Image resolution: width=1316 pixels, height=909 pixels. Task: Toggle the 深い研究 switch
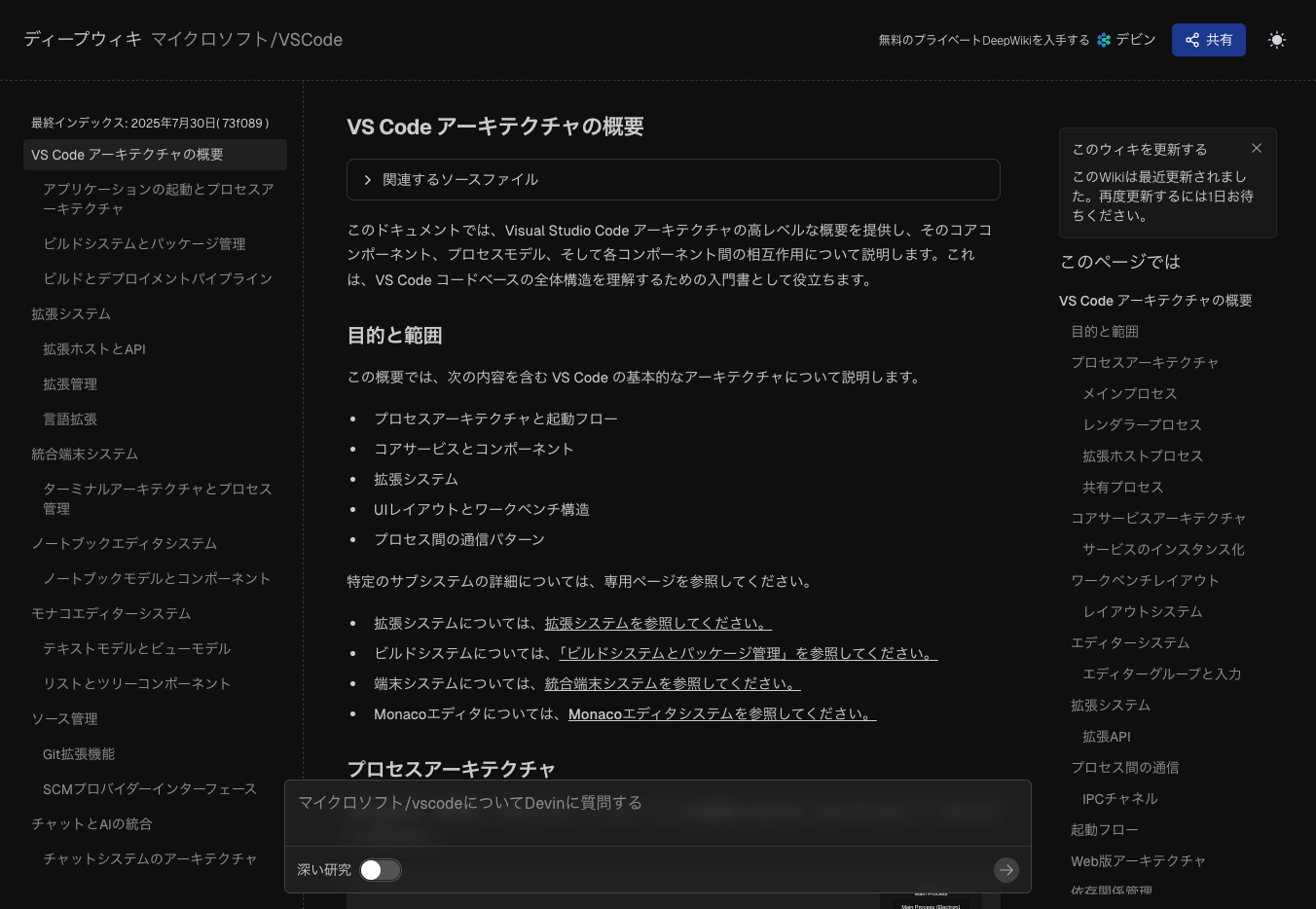(x=380, y=870)
